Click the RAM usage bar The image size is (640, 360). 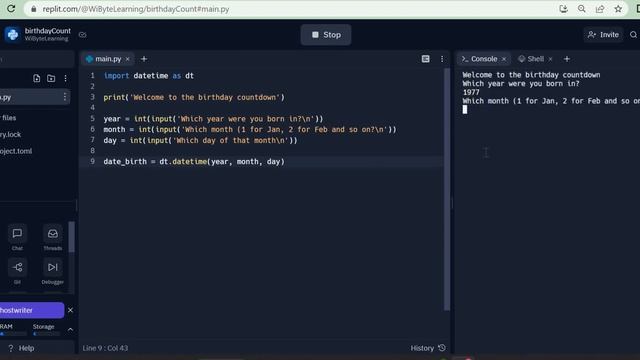coord(13,334)
